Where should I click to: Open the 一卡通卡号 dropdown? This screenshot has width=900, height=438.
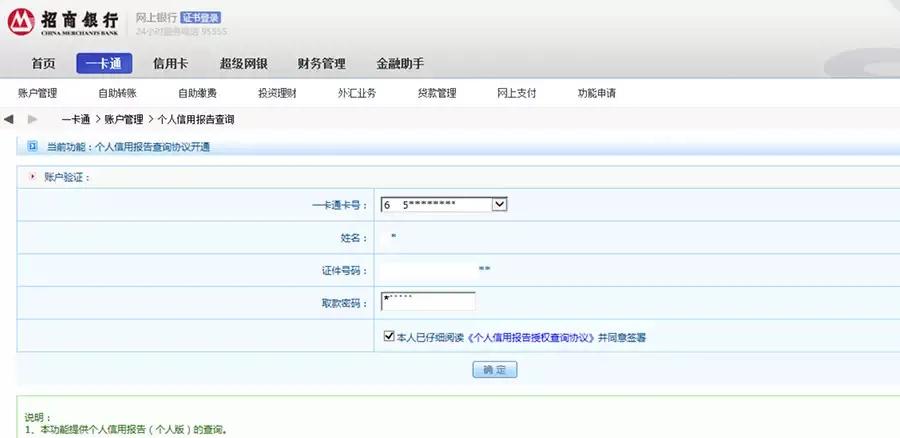499,204
